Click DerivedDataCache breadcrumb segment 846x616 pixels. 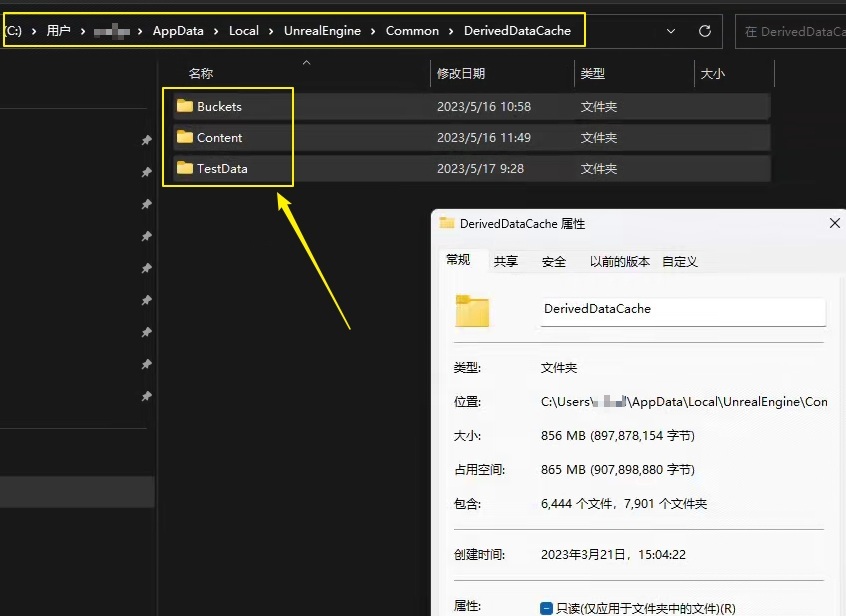point(517,31)
